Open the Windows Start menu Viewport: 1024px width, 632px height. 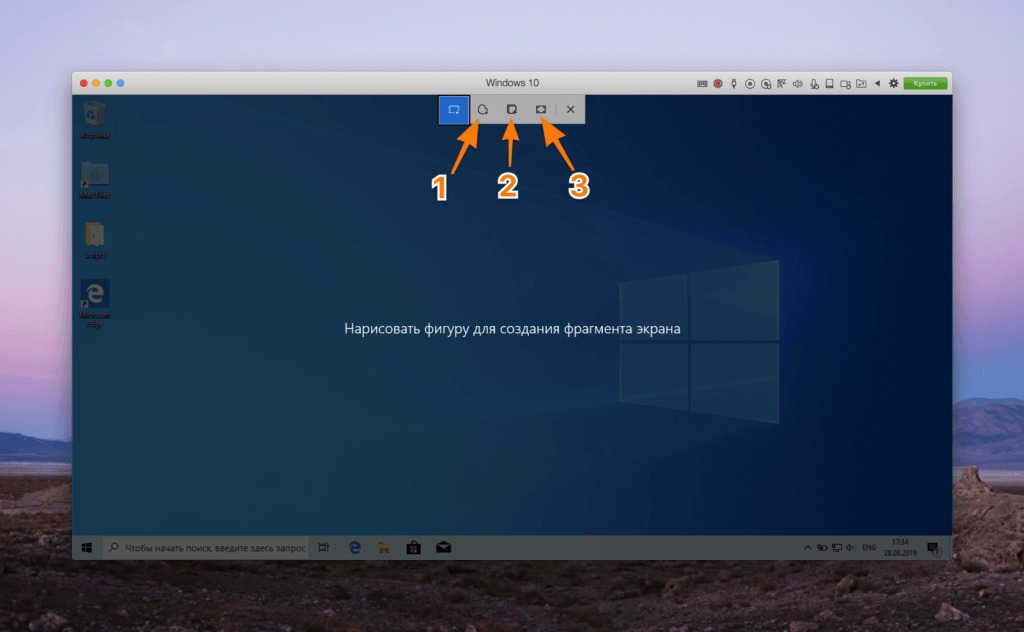click(x=86, y=548)
